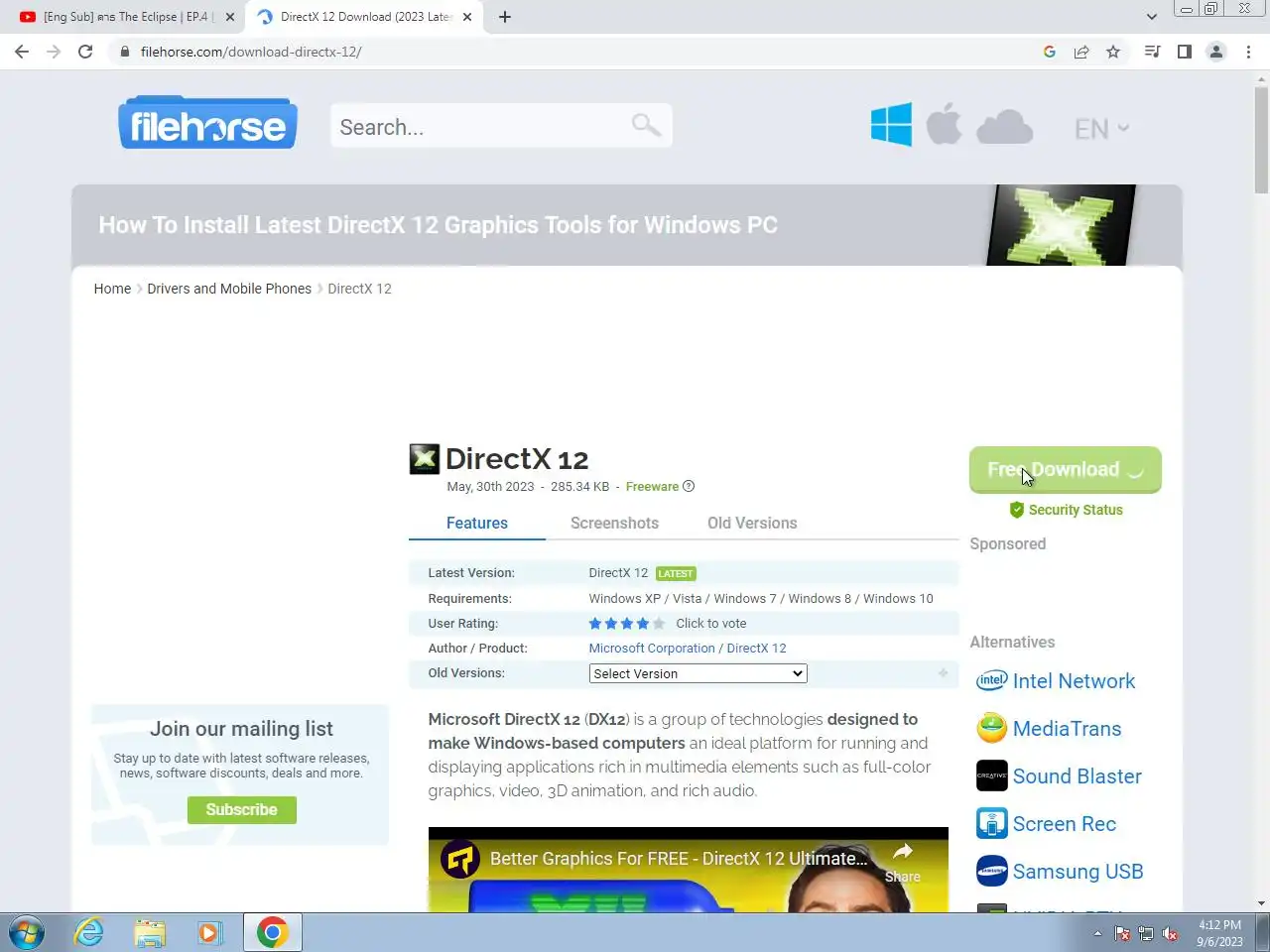This screenshot has width=1270, height=952.
Task: Click the Home breadcrumb link
Action: click(112, 289)
